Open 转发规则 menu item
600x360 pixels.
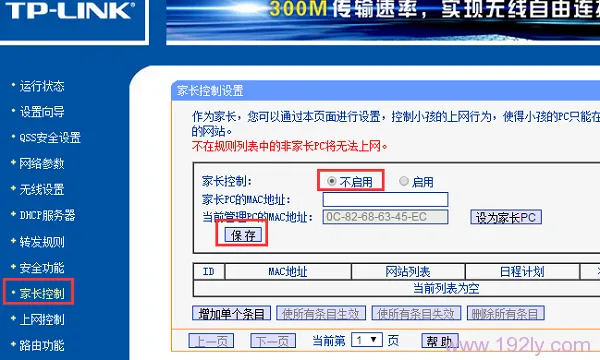click(x=42, y=242)
